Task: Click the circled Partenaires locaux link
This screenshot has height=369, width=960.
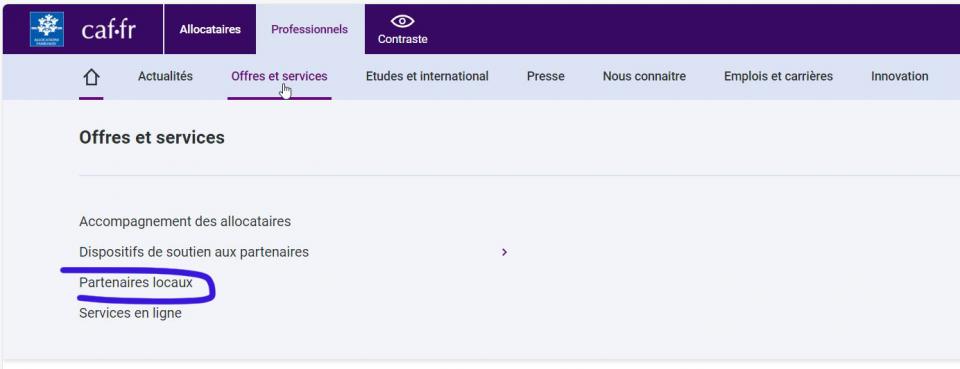Action: click(136, 283)
